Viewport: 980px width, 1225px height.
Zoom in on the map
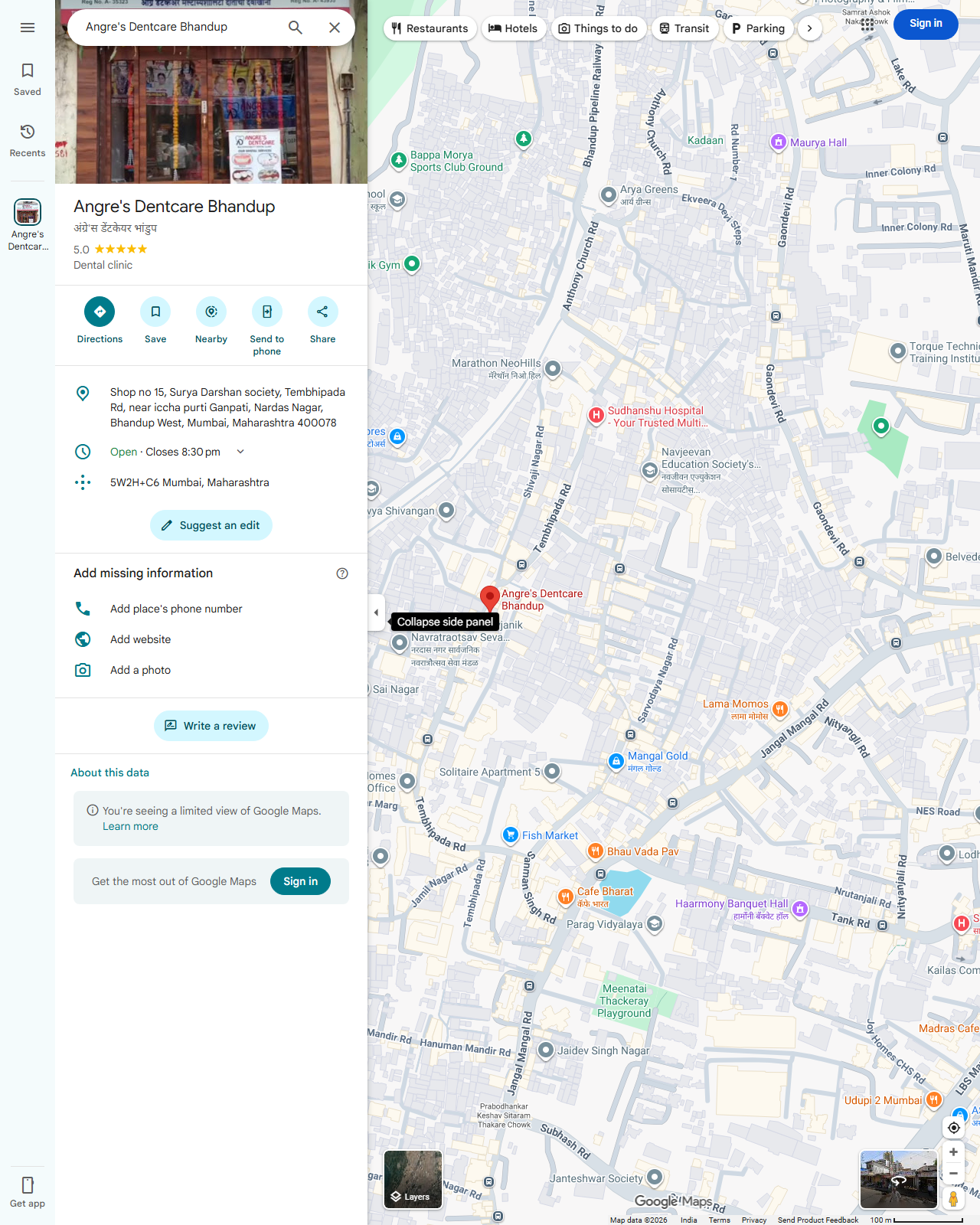[x=953, y=1151]
